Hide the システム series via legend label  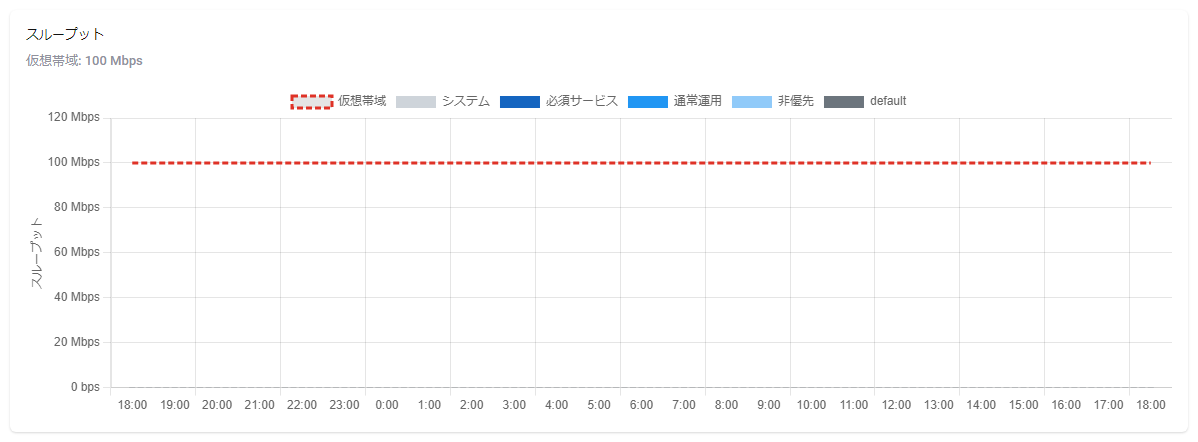pos(466,101)
